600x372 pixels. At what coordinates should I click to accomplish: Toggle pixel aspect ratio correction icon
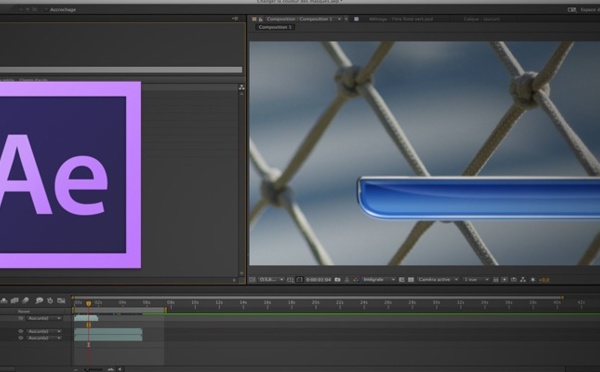tap(496, 280)
